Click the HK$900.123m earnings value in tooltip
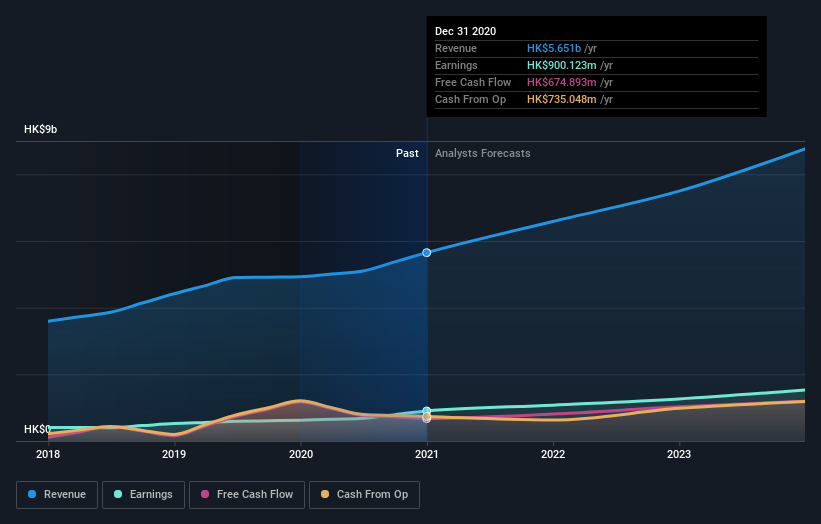Viewport: 821px width, 524px height. (x=562, y=65)
